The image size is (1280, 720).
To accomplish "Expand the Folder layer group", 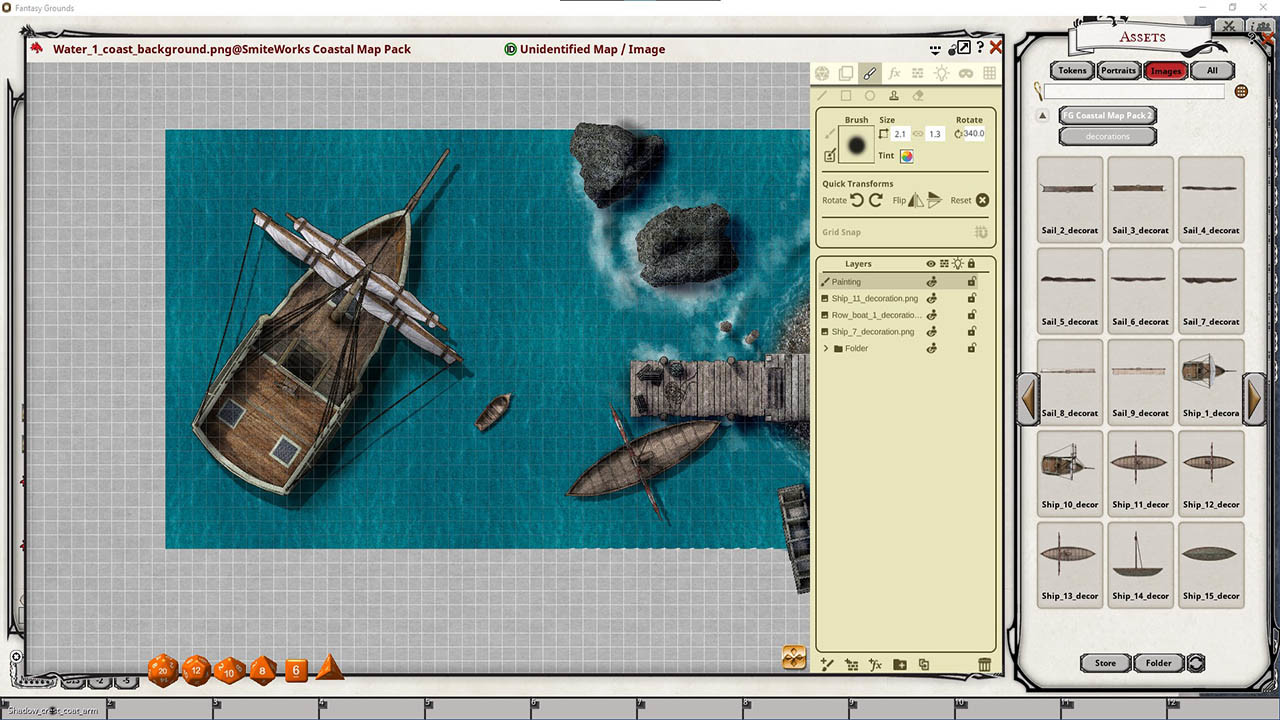I will point(824,348).
